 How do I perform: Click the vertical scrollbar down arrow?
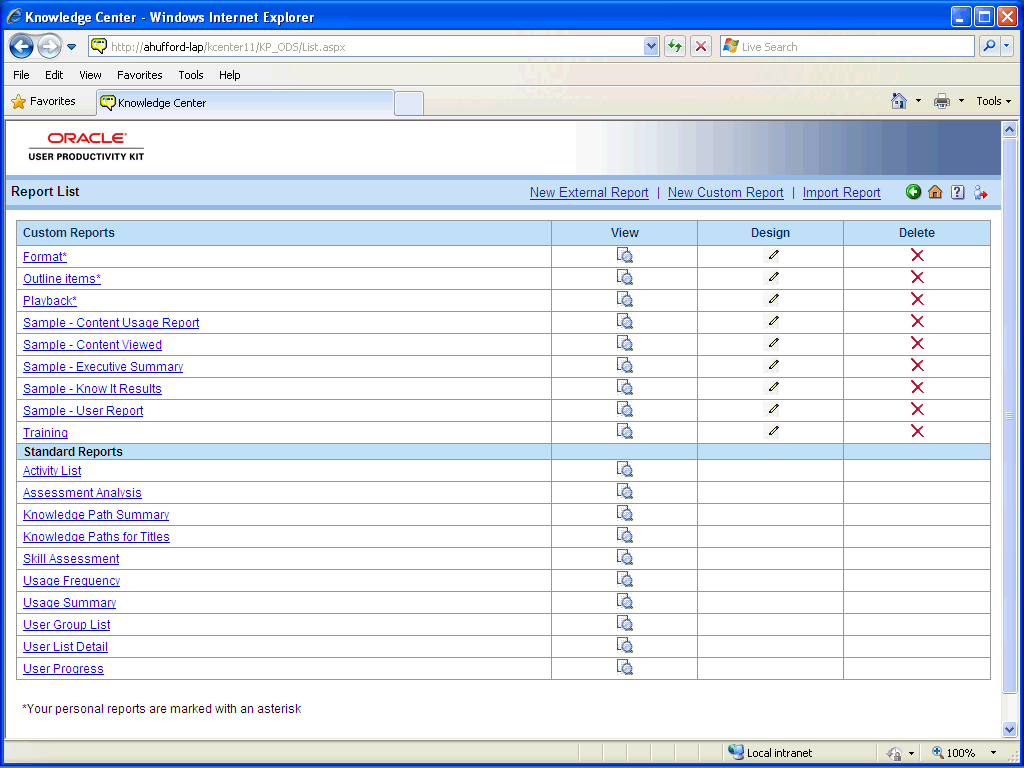pos(1009,729)
